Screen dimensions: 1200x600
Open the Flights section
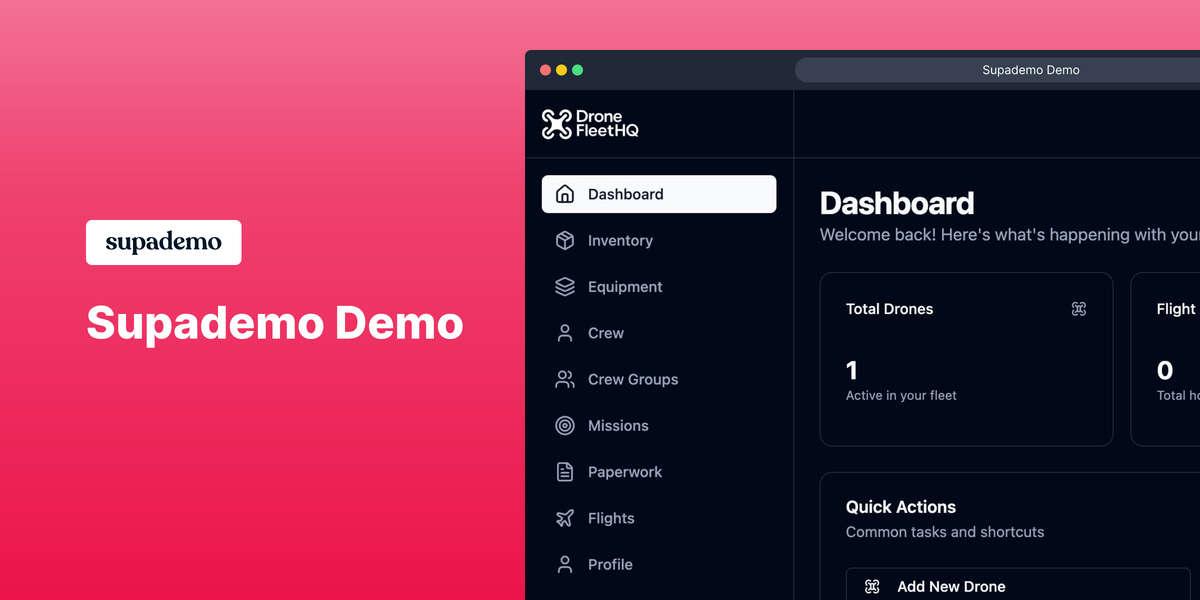coord(659,518)
